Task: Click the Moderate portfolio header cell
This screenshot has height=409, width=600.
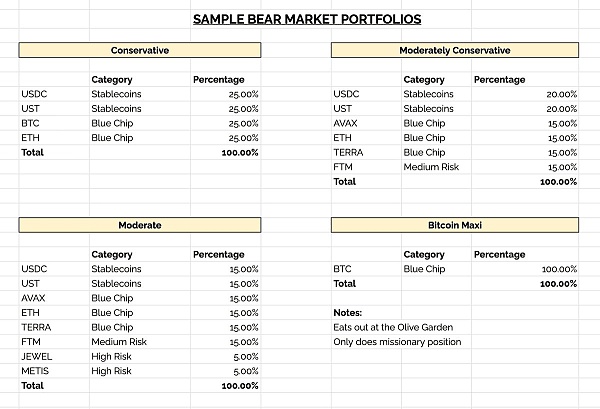Action: [x=139, y=225]
